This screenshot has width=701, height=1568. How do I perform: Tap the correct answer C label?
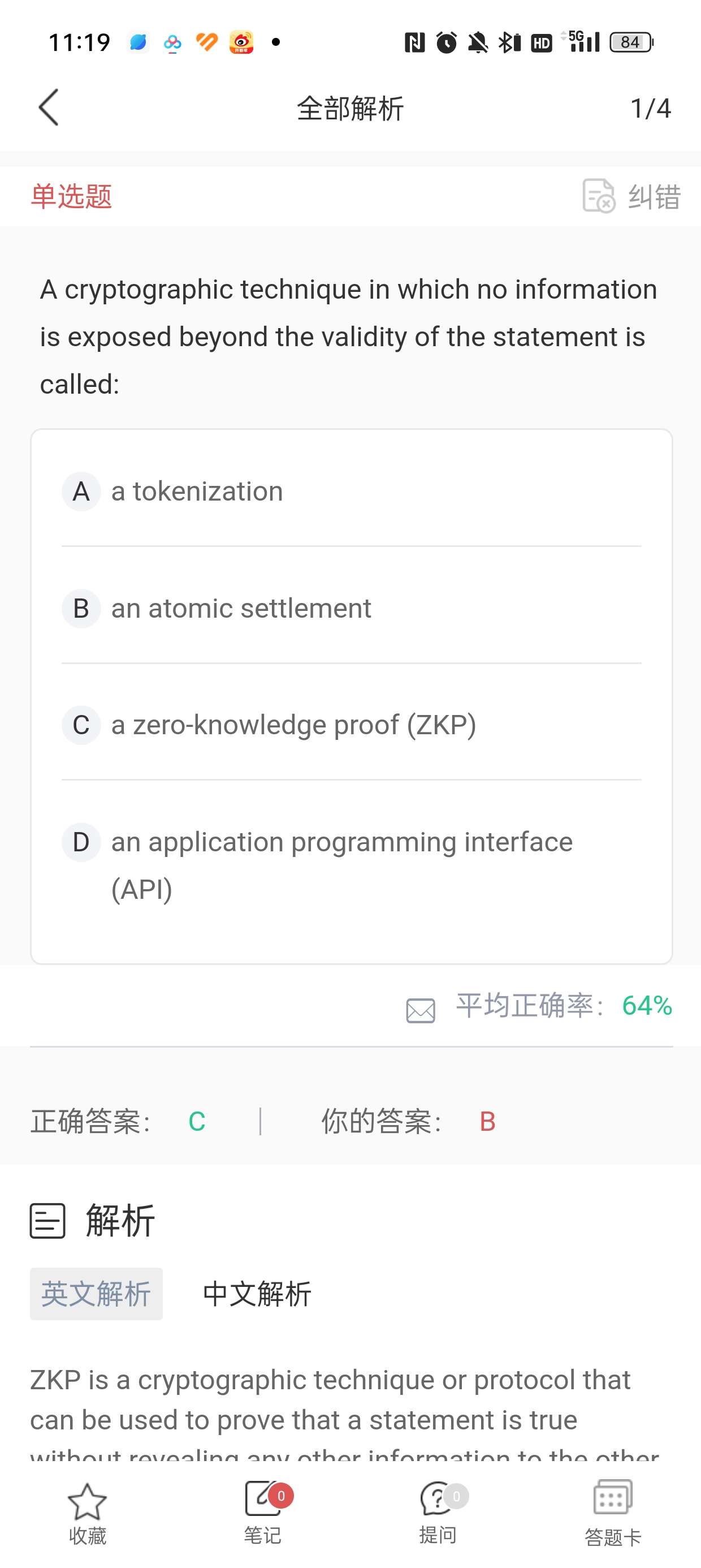pos(197,1121)
